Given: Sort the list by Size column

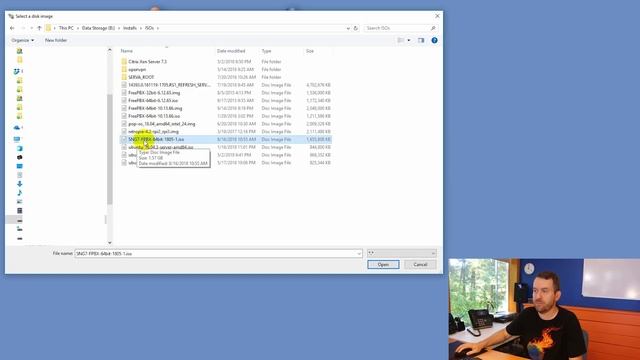Looking at the screenshot, I should (310, 51).
